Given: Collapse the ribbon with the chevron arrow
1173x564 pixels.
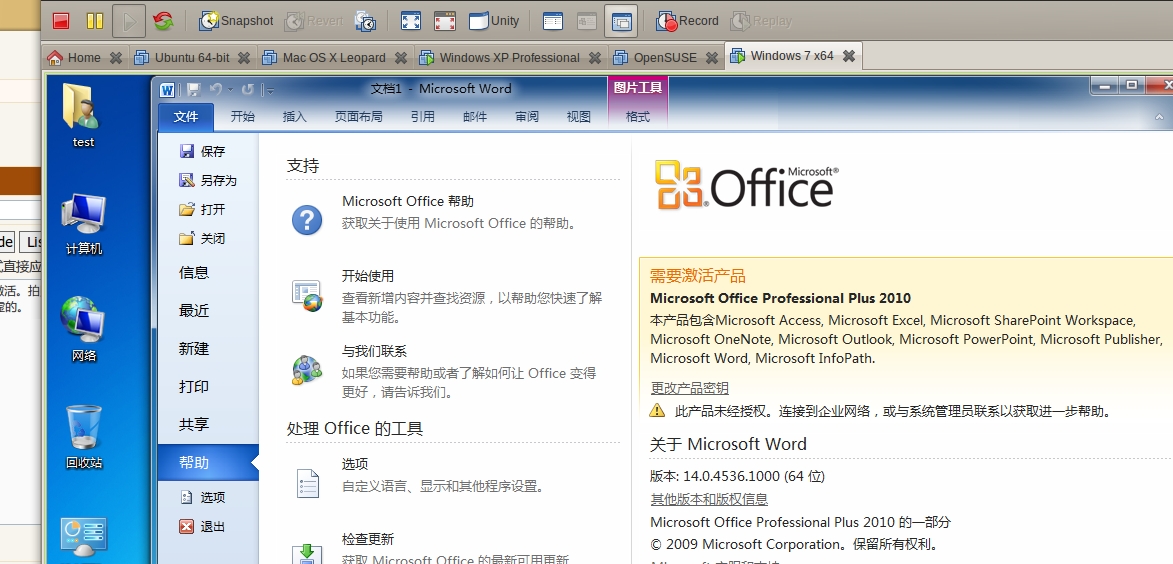Looking at the screenshot, I should (1160, 117).
